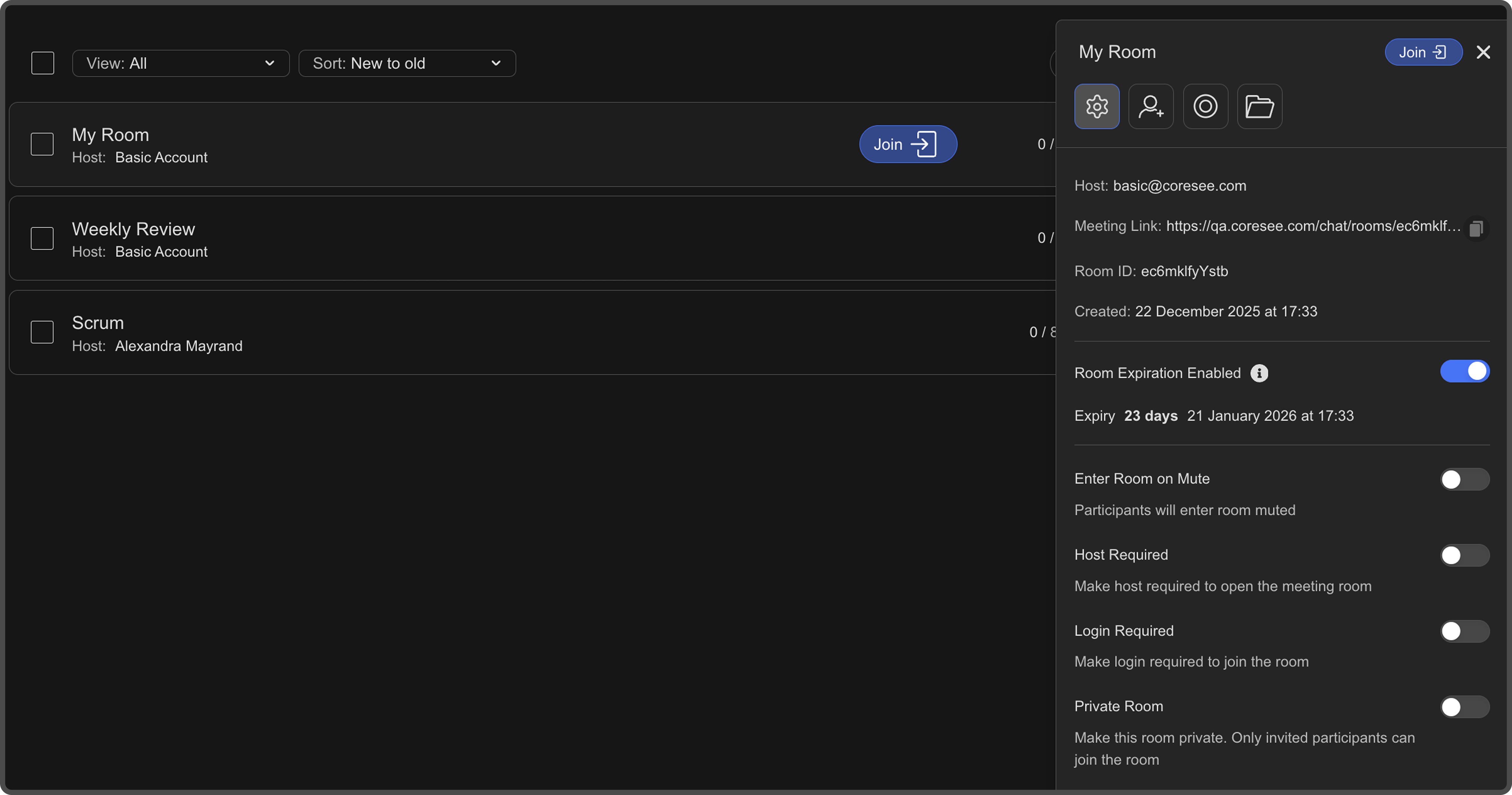The width and height of the screenshot is (1512, 795).
Task: Copy the meeting link to clipboard
Action: [x=1476, y=228]
